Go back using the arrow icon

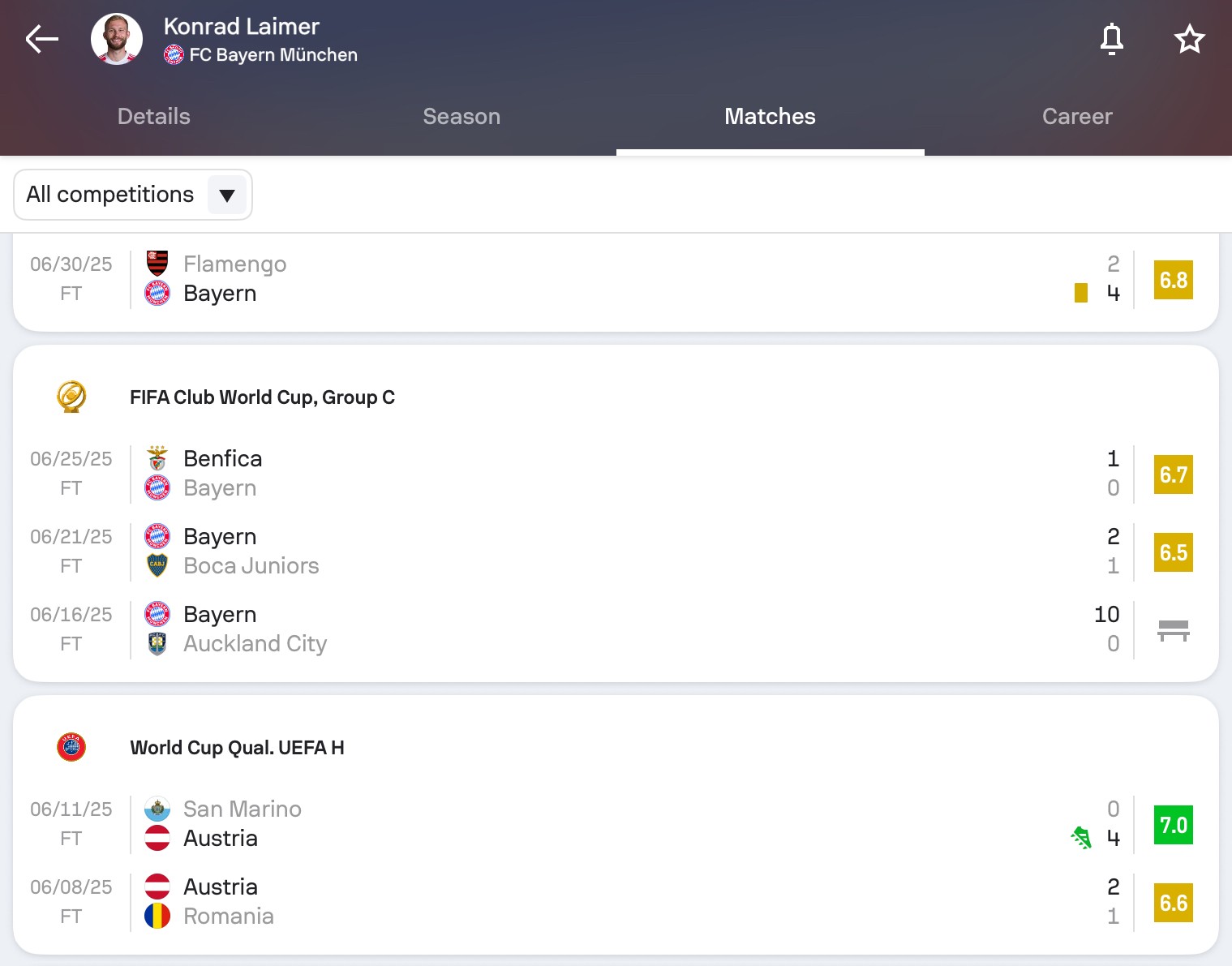coord(41,38)
